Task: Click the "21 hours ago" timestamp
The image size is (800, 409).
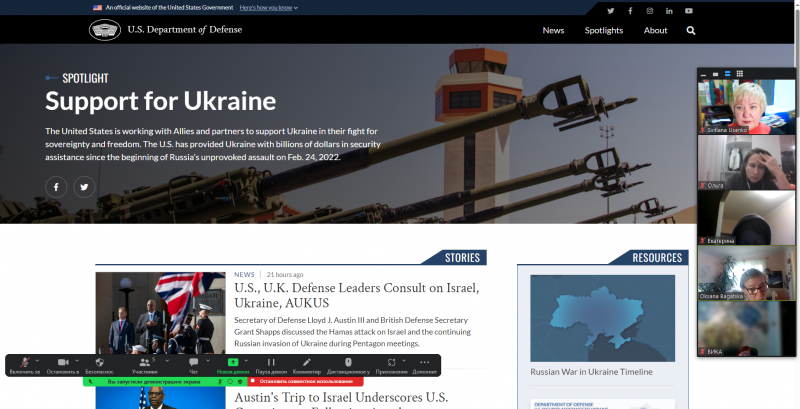Action: click(x=285, y=274)
